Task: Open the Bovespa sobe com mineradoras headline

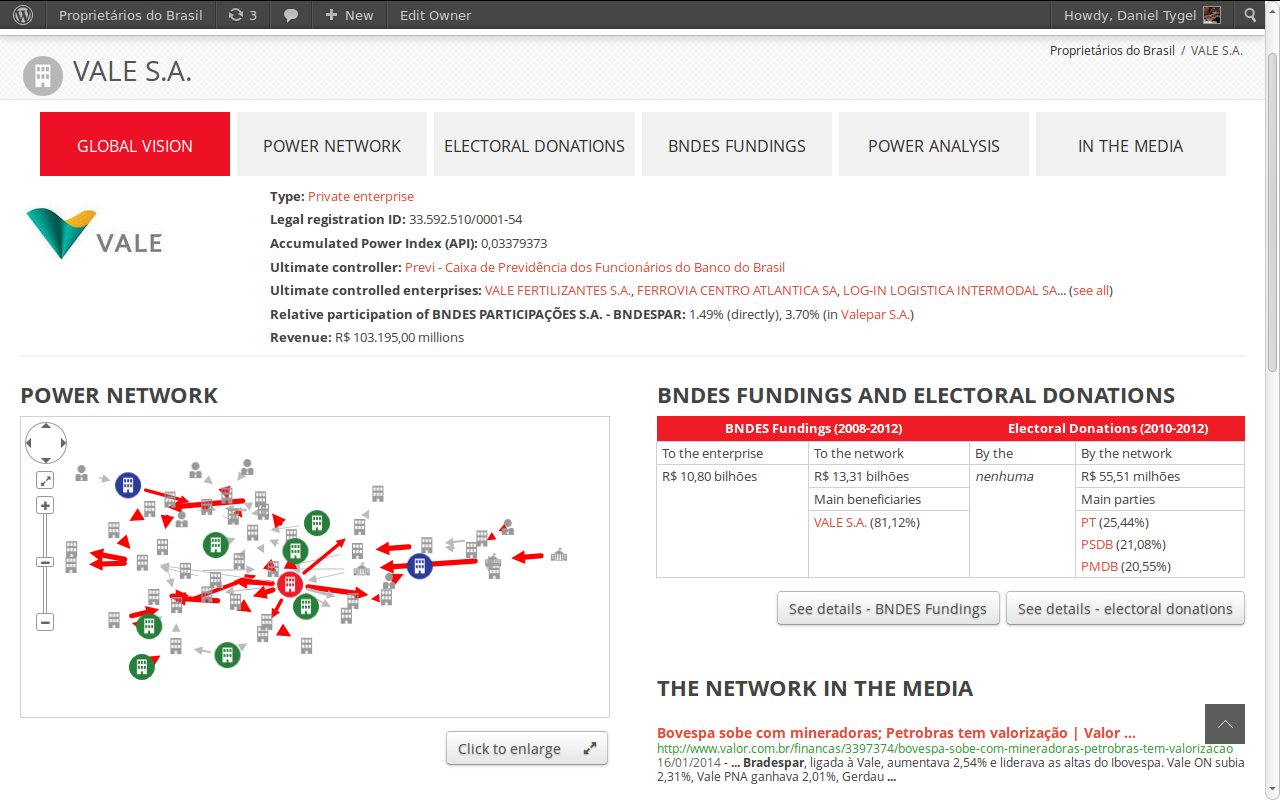Action: click(x=896, y=733)
